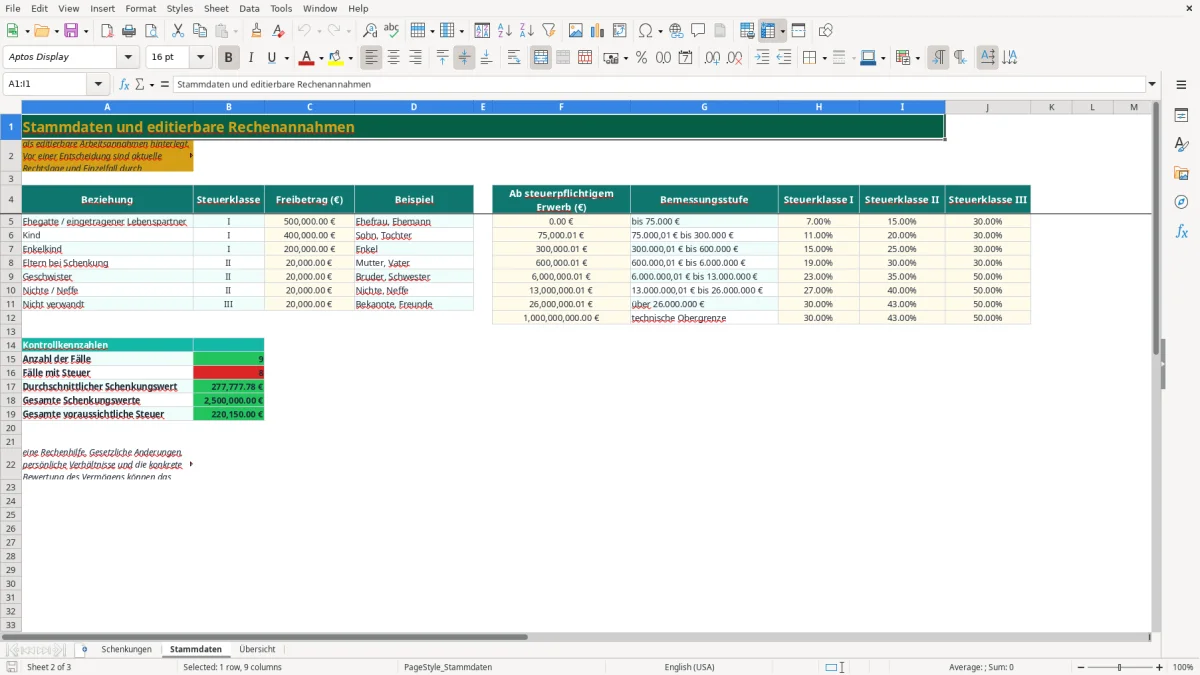This screenshot has width=1200, height=675.
Task: Click the Split Window icon
Action: [x=798, y=31]
